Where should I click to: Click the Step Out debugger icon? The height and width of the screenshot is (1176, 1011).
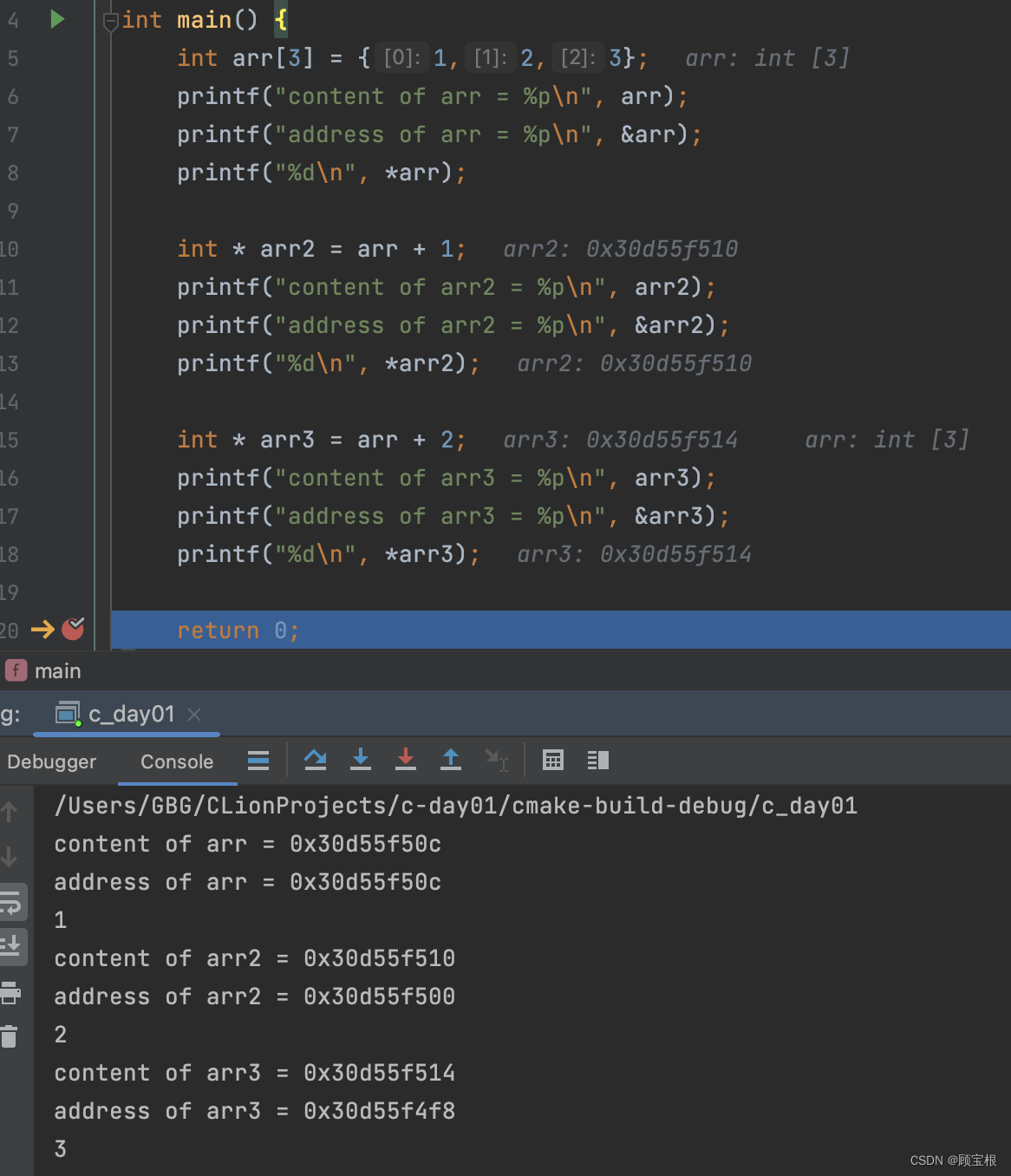451,761
